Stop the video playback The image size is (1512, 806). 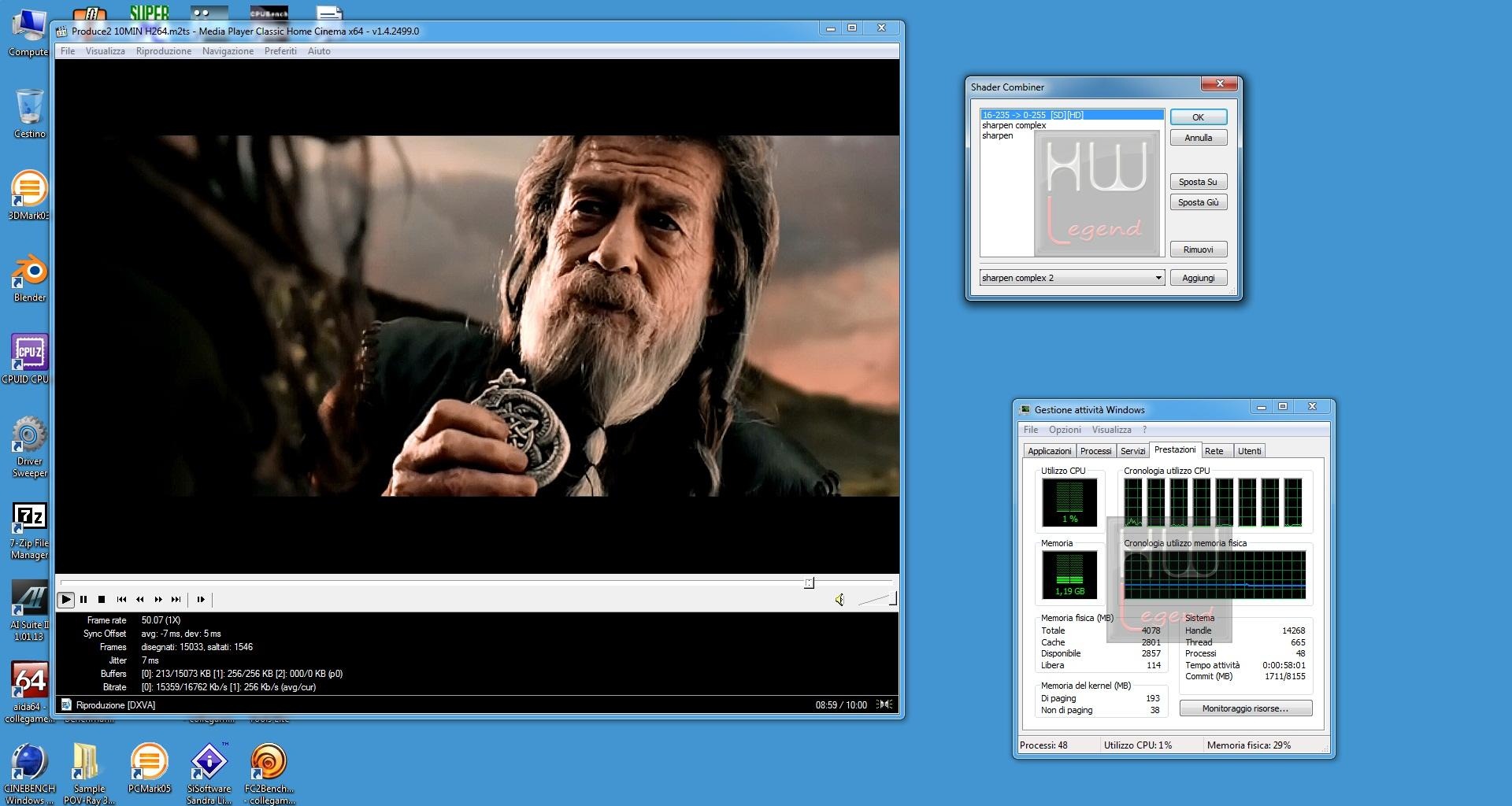tap(102, 600)
